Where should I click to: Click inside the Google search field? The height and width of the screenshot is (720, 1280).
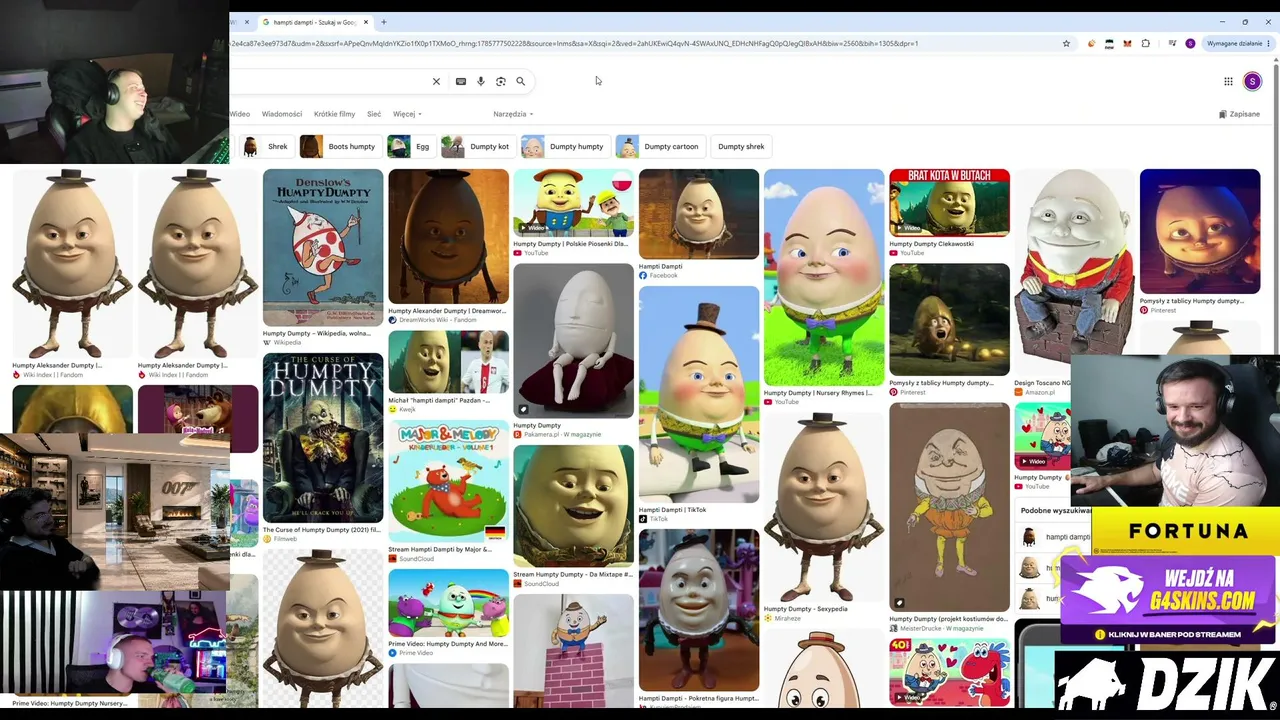coord(330,81)
